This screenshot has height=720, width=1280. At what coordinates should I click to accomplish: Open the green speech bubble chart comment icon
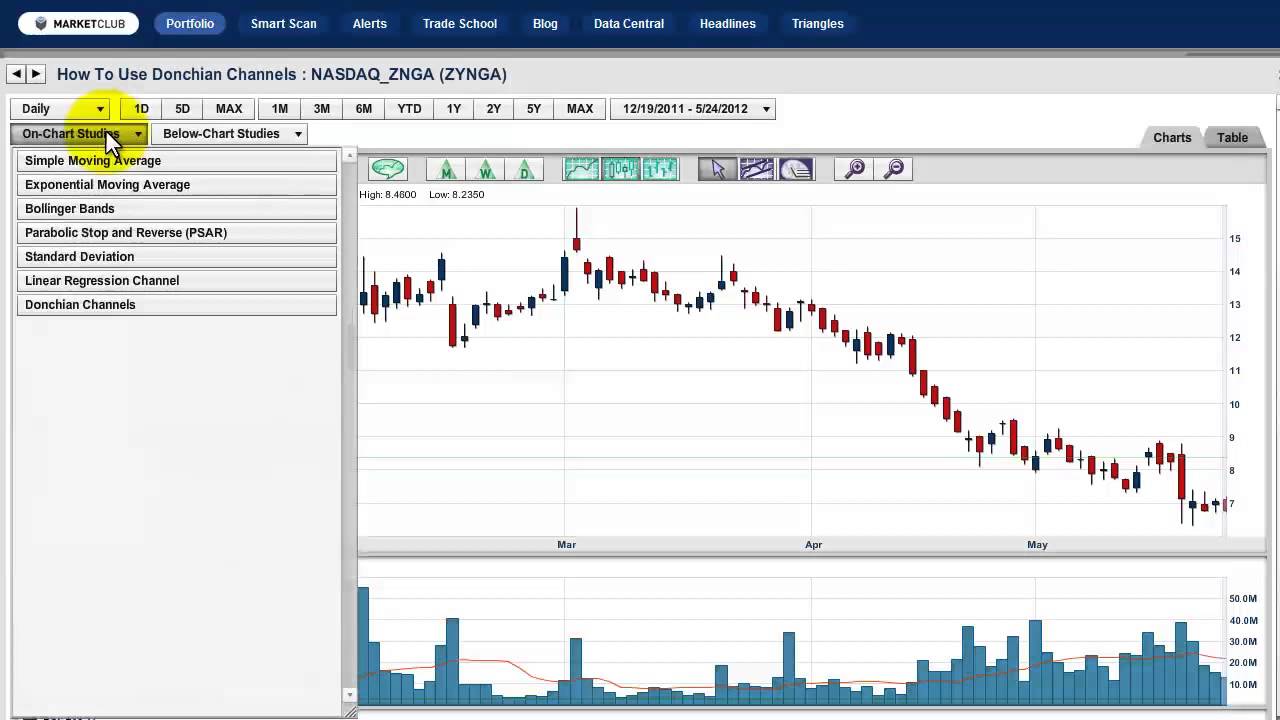387,169
